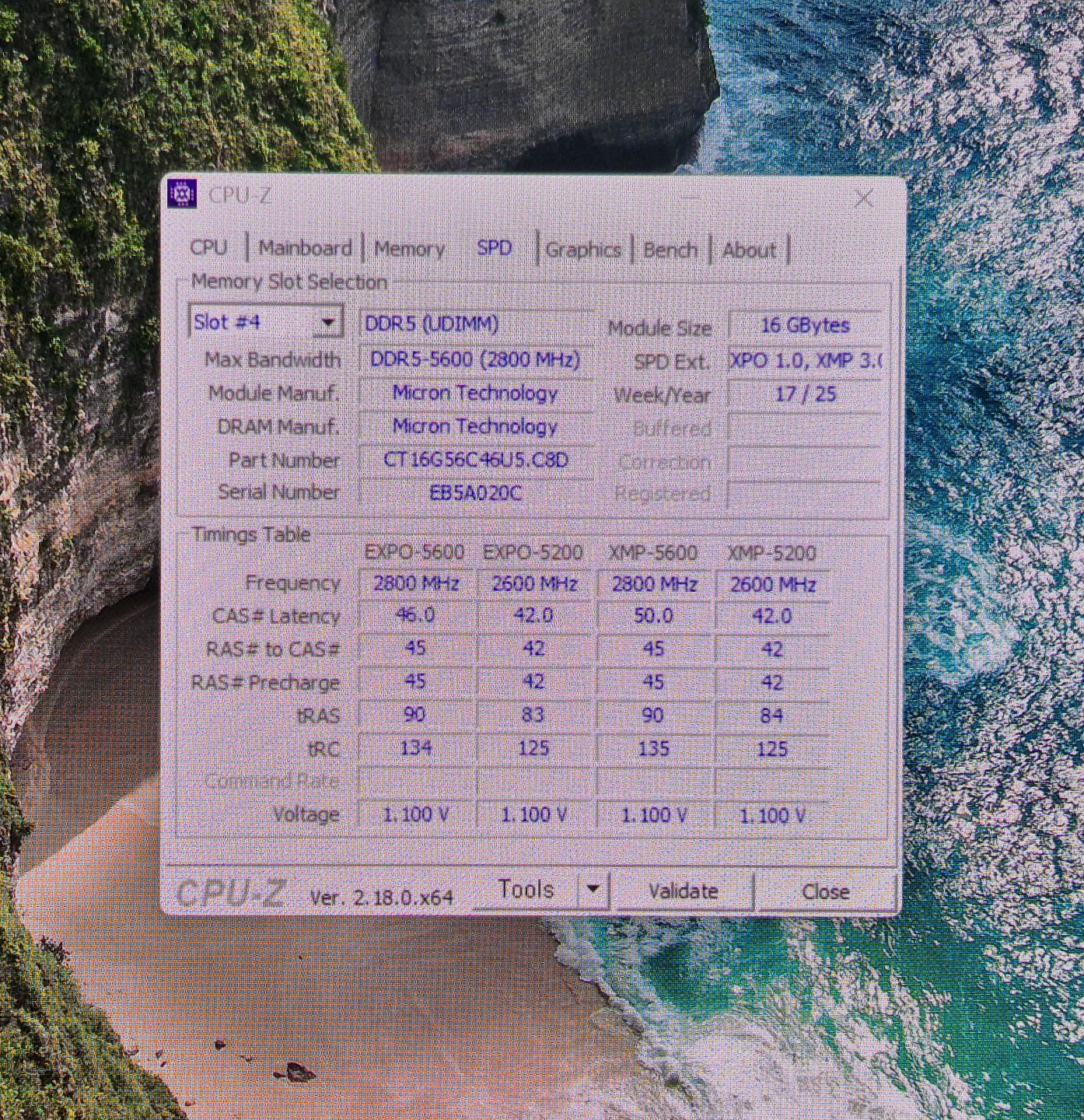Click the Validate button
This screenshot has width=1084, height=1120.
pyautogui.click(x=684, y=891)
